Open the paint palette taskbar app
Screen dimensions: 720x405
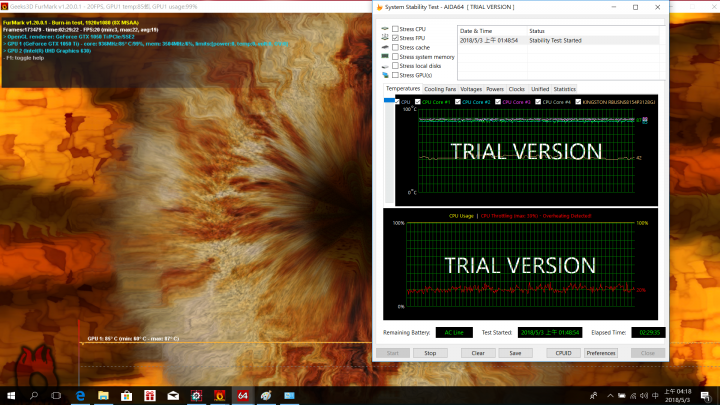266,395
